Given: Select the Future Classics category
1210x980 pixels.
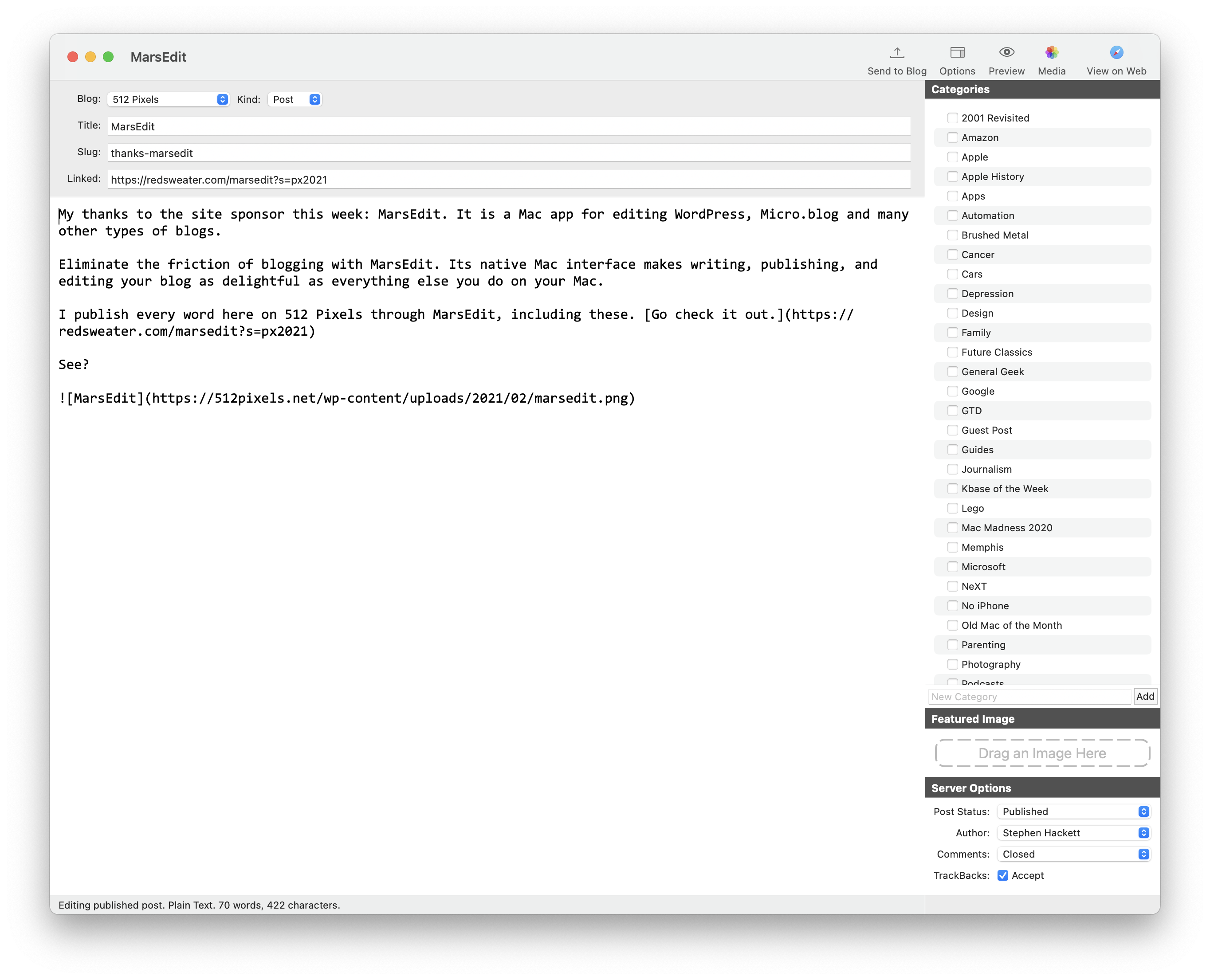Looking at the screenshot, I should click(x=953, y=352).
